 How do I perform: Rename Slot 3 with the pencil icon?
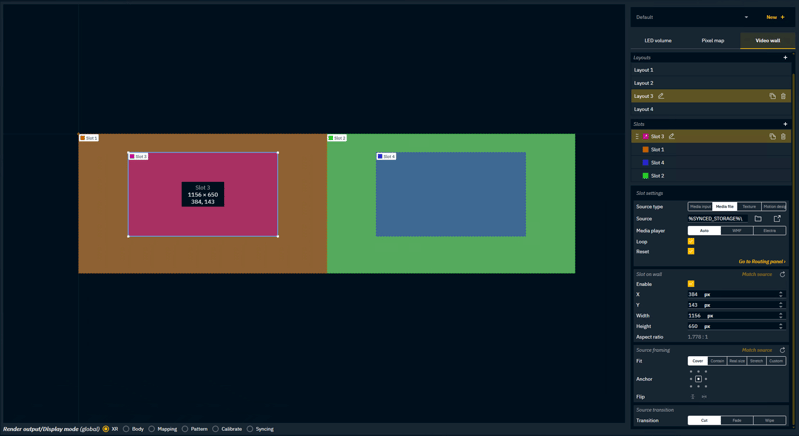tap(672, 137)
